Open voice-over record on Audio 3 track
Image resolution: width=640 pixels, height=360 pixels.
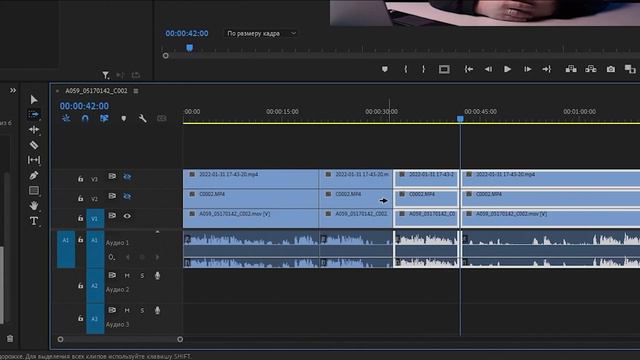[158, 311]
